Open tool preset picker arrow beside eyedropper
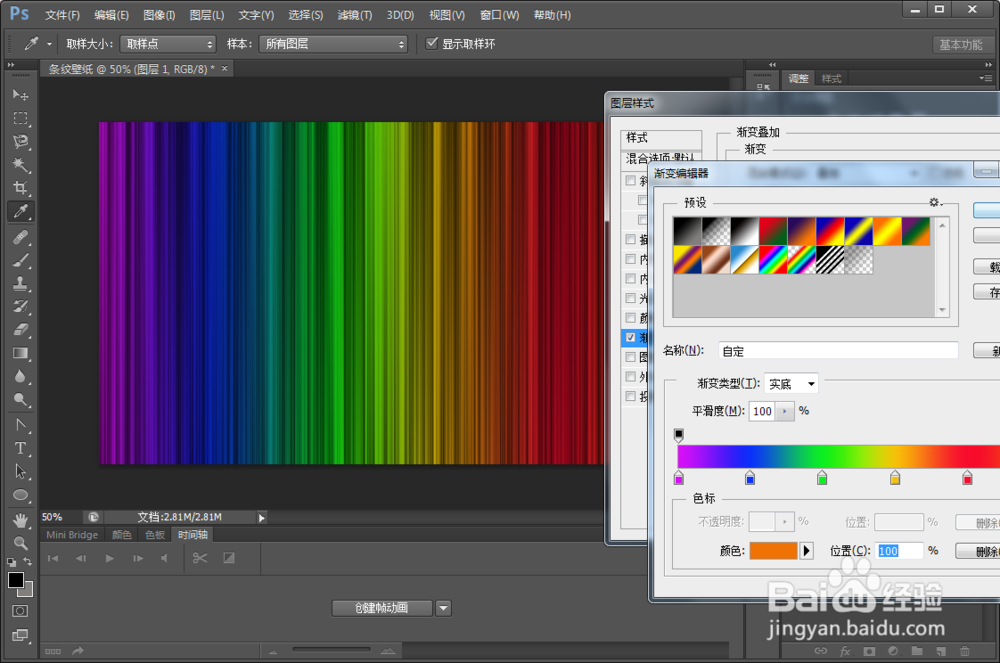1000x663 pixels. point(49,44)
